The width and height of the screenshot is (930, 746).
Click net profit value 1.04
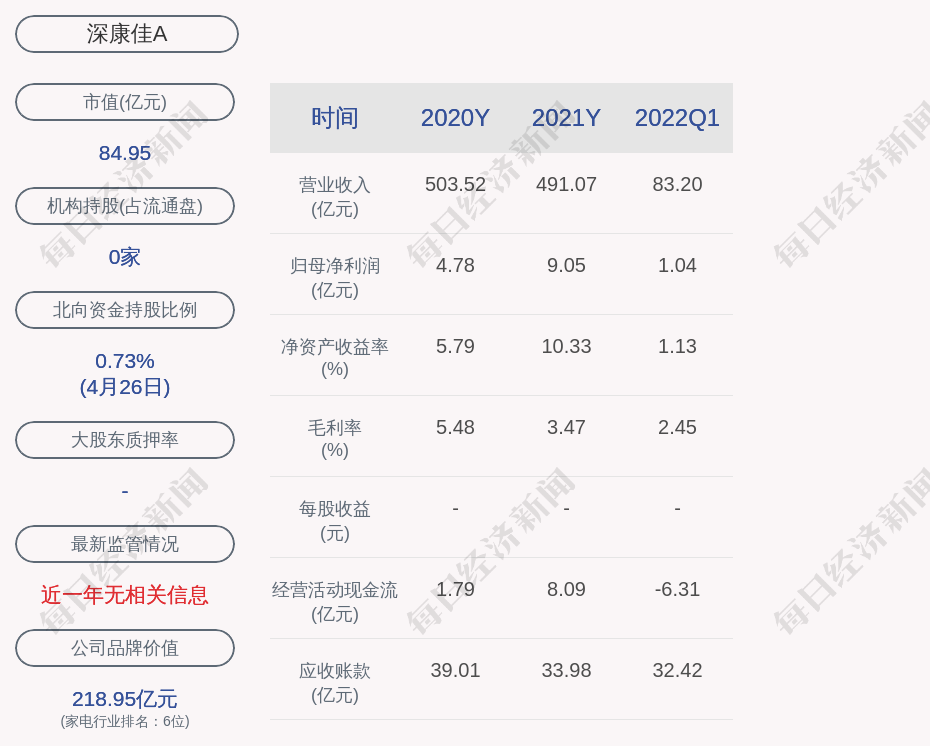[x=677, y=266]
